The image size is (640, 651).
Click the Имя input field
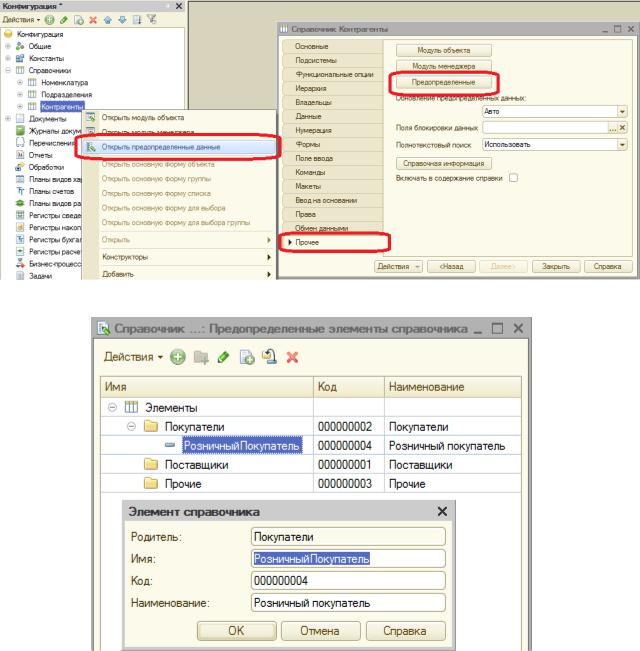click(x=348, y=559)
